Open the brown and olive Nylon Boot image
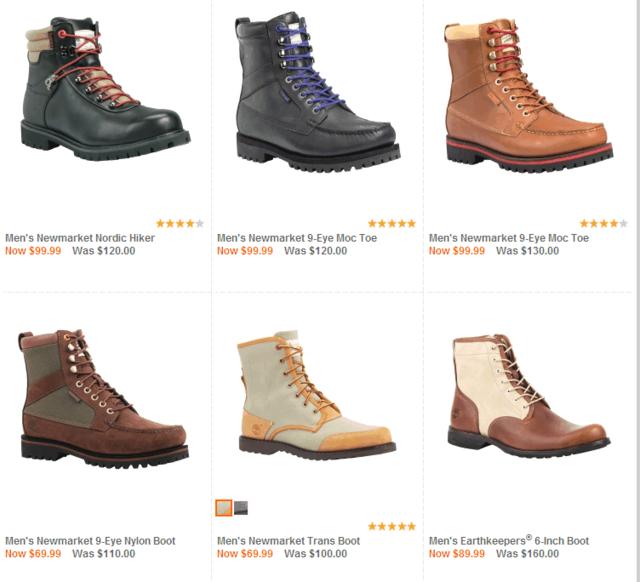The image size is (640, 582). (x=104, y=399)
